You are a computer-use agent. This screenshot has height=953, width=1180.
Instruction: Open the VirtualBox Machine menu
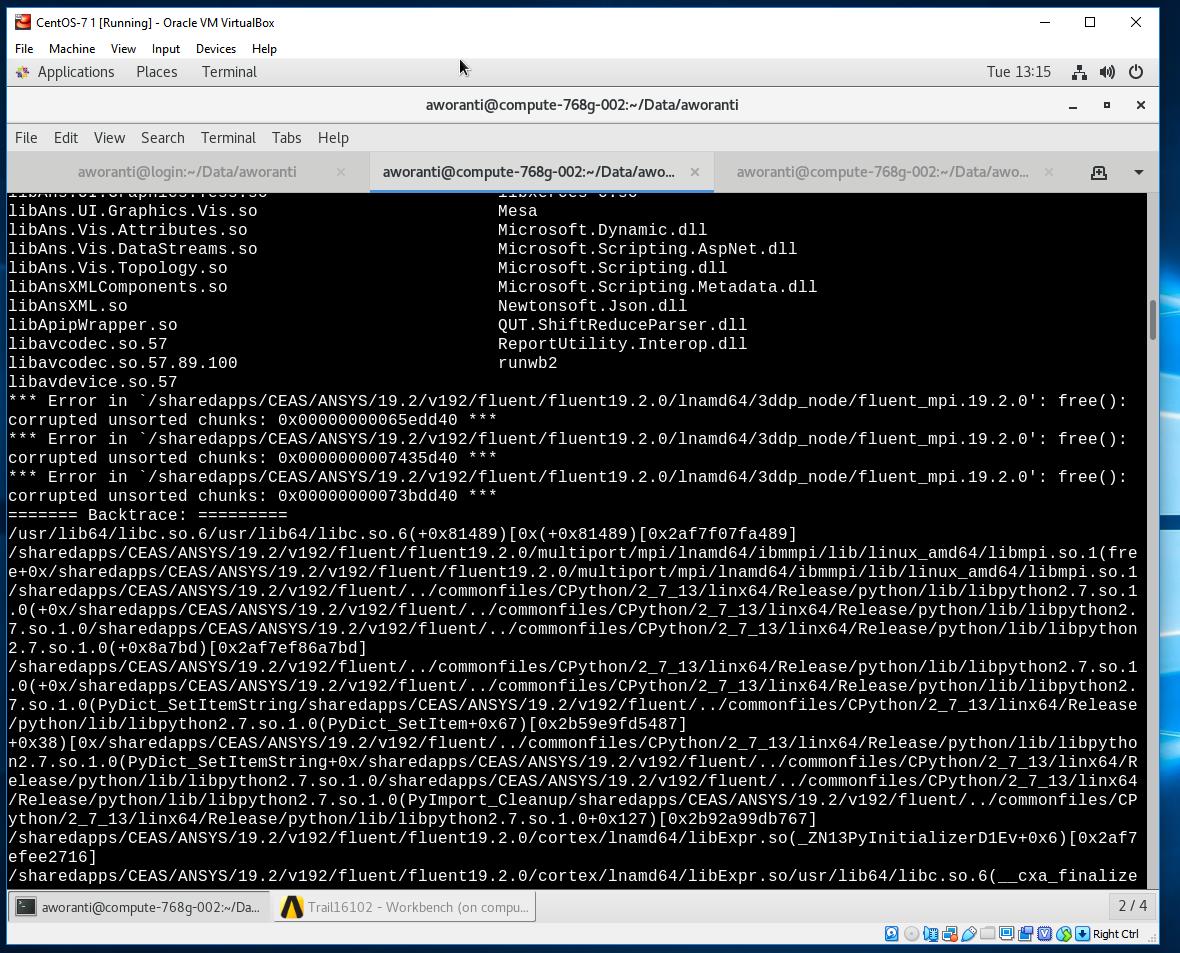coord(72,49)
